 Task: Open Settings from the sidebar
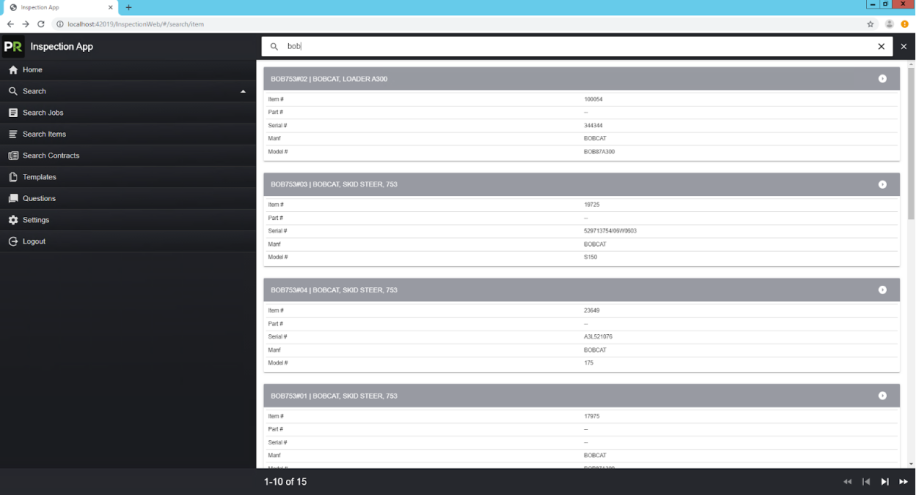click(36, 220)
